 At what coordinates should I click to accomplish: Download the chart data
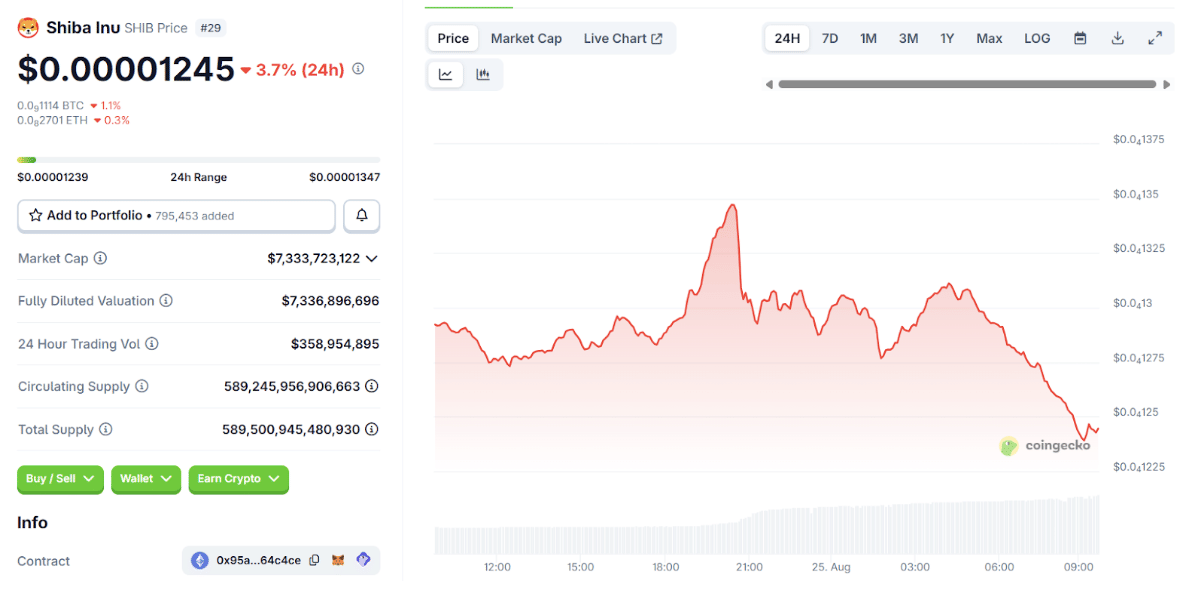(x=1118, y=39)
